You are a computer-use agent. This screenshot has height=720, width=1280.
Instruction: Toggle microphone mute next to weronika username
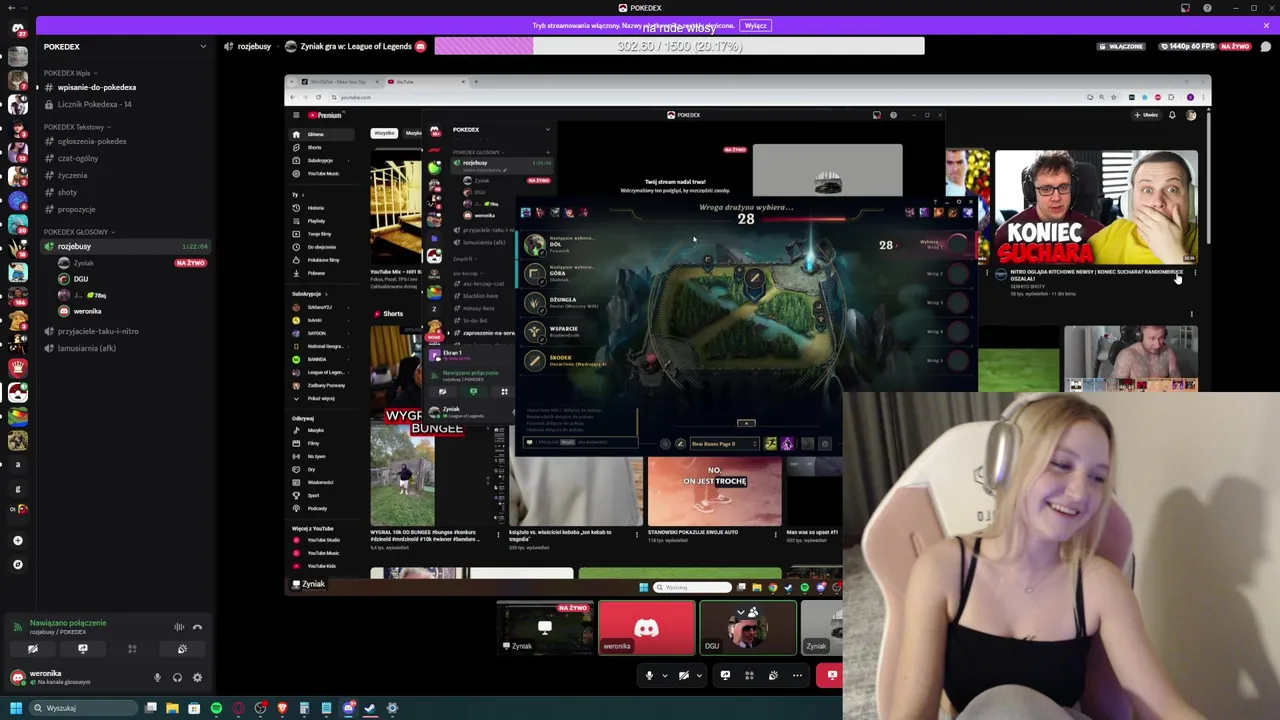157,677
